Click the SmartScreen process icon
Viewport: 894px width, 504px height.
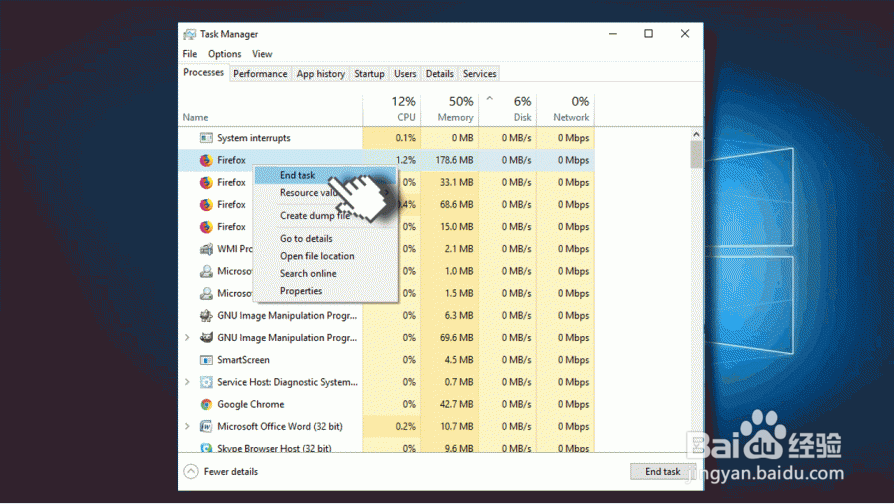click(x=206, y=360)
